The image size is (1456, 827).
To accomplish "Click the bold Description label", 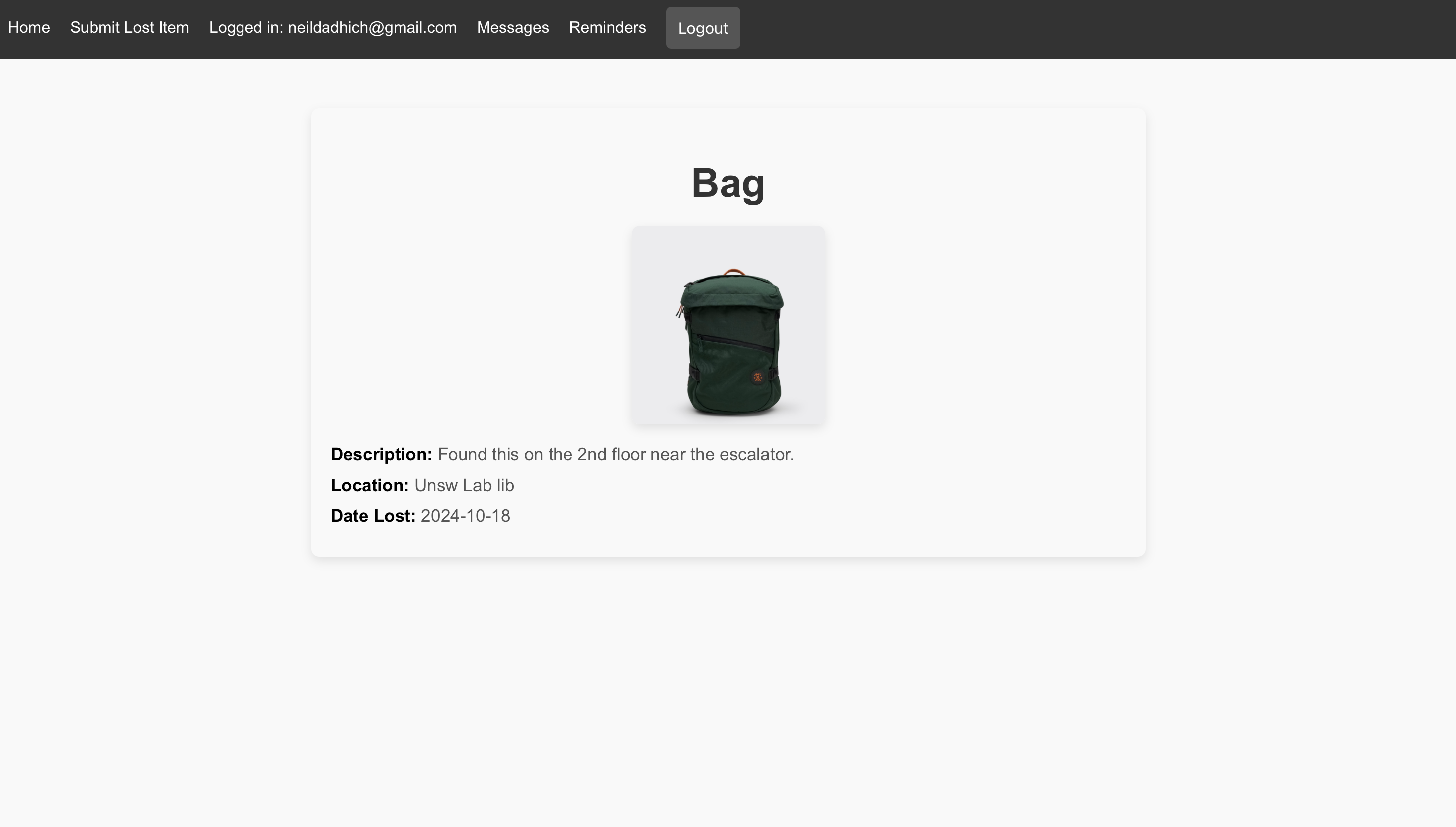I will pyautogui.click(x=382, y=454).
